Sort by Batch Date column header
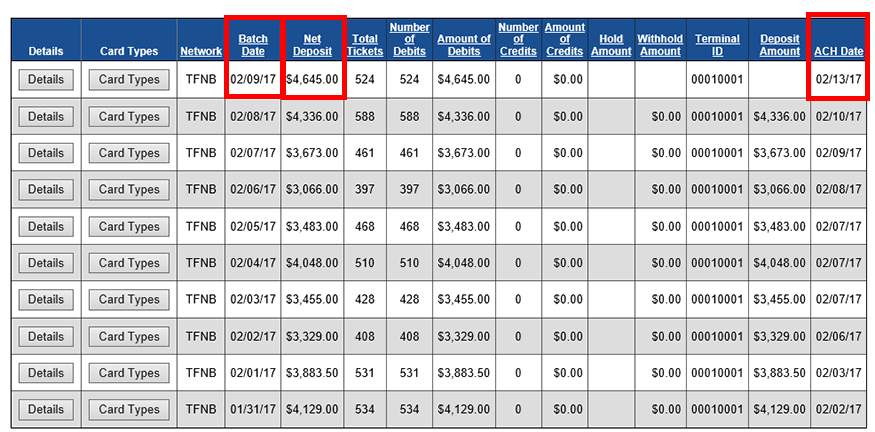Image resolution: width=875 pixels, height=432 pixels. pyautogui.click(x=253, y=45)
